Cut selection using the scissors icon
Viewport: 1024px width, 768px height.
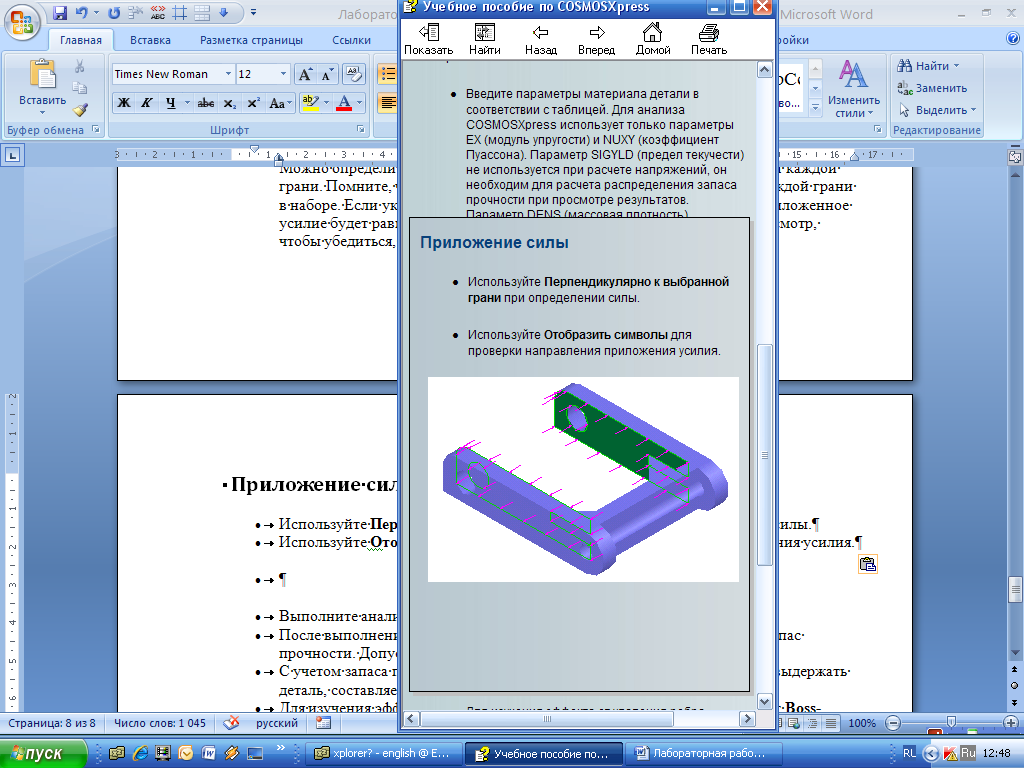[x=80, y=66]
